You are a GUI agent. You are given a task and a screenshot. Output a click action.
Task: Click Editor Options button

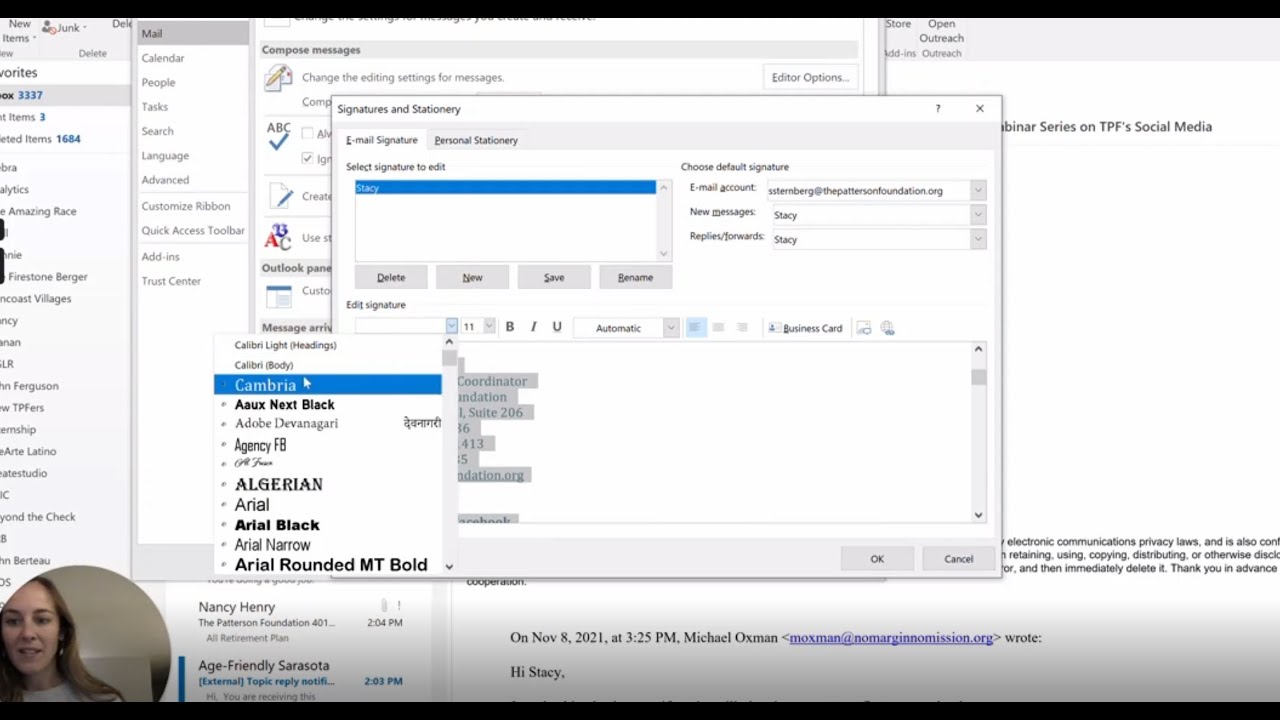[x=810, y=77]
